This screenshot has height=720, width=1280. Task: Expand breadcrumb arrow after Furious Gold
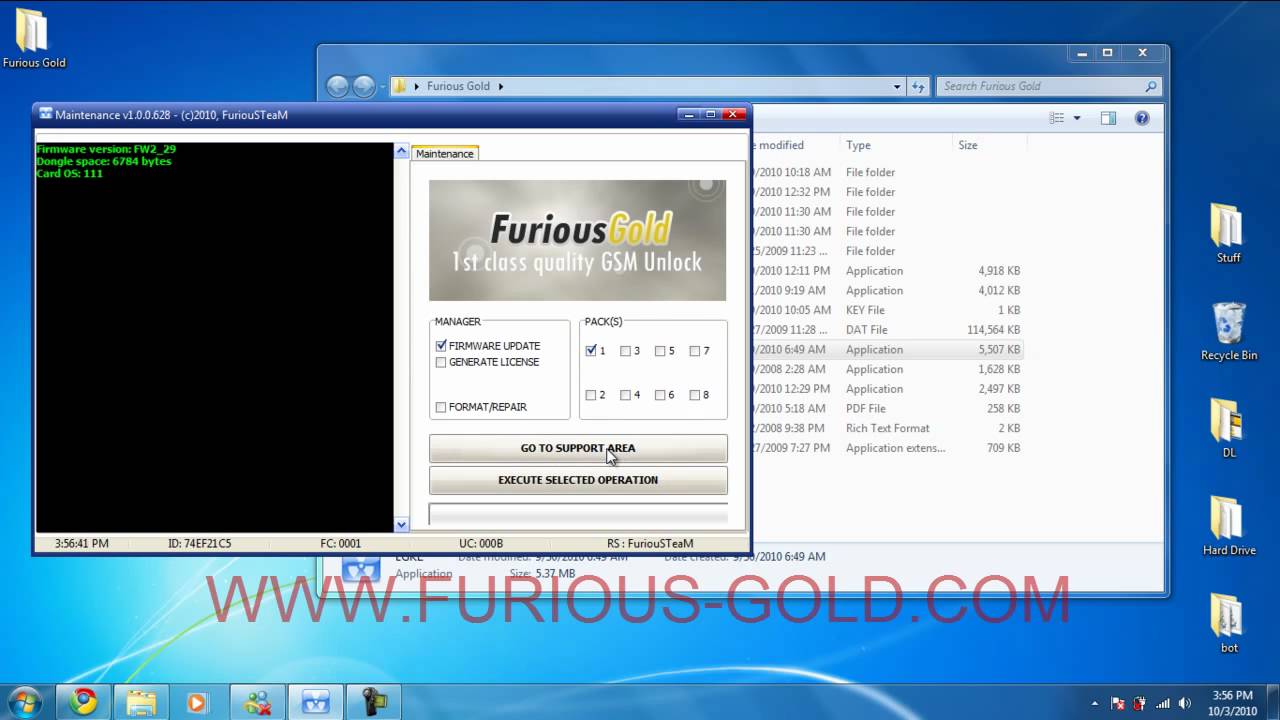tap(501, 86)
